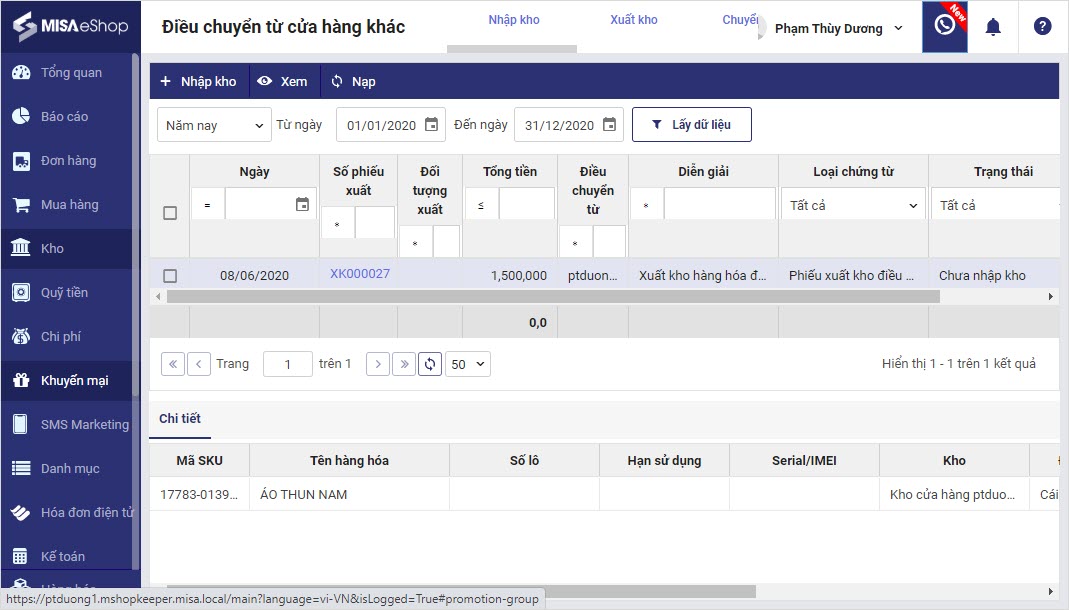The image size is (1069, 610).
Task: Open Đơn hàng truck icon
Action: [21, 161]
